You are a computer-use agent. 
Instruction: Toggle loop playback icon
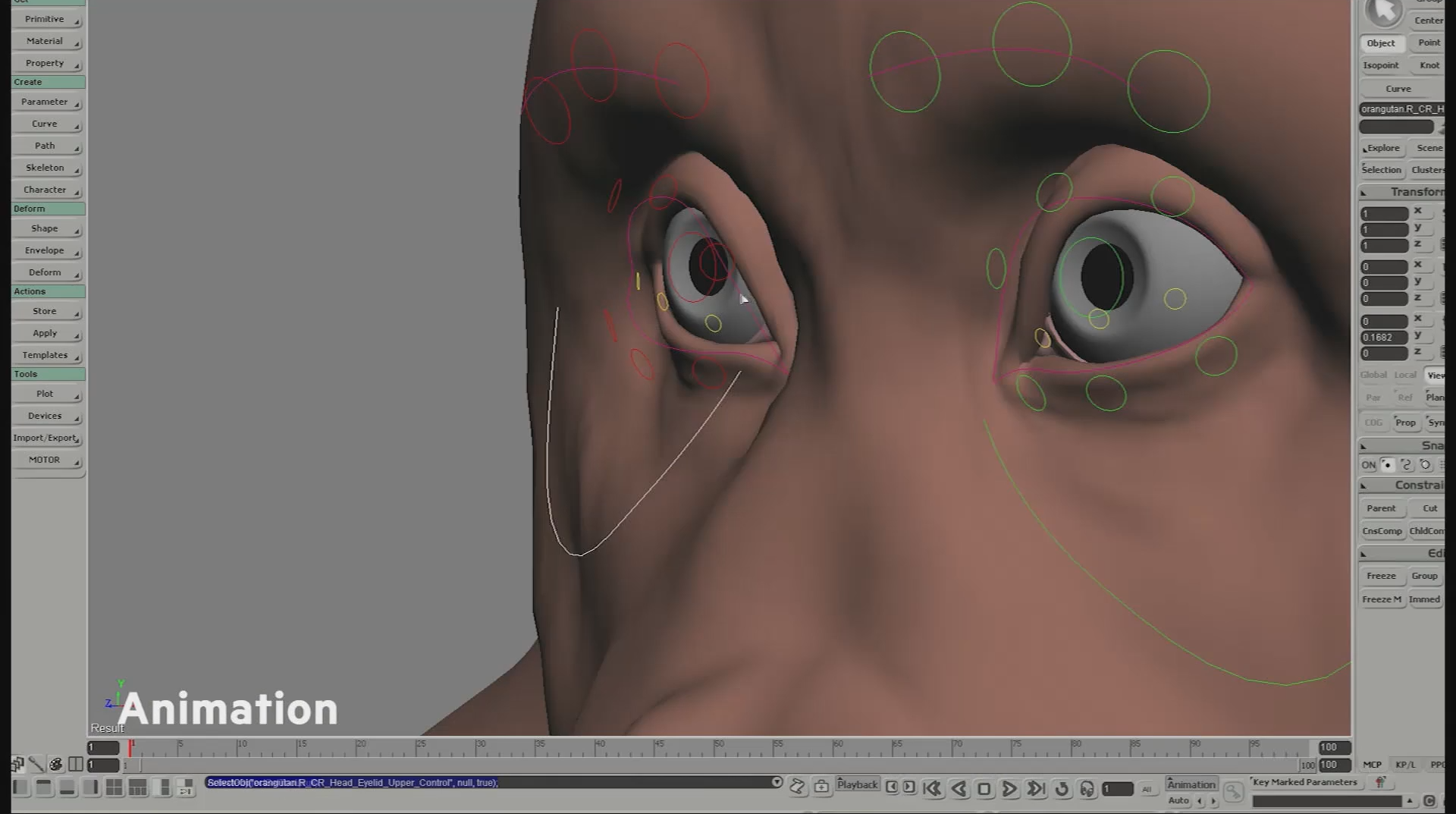click(1062, 789)
